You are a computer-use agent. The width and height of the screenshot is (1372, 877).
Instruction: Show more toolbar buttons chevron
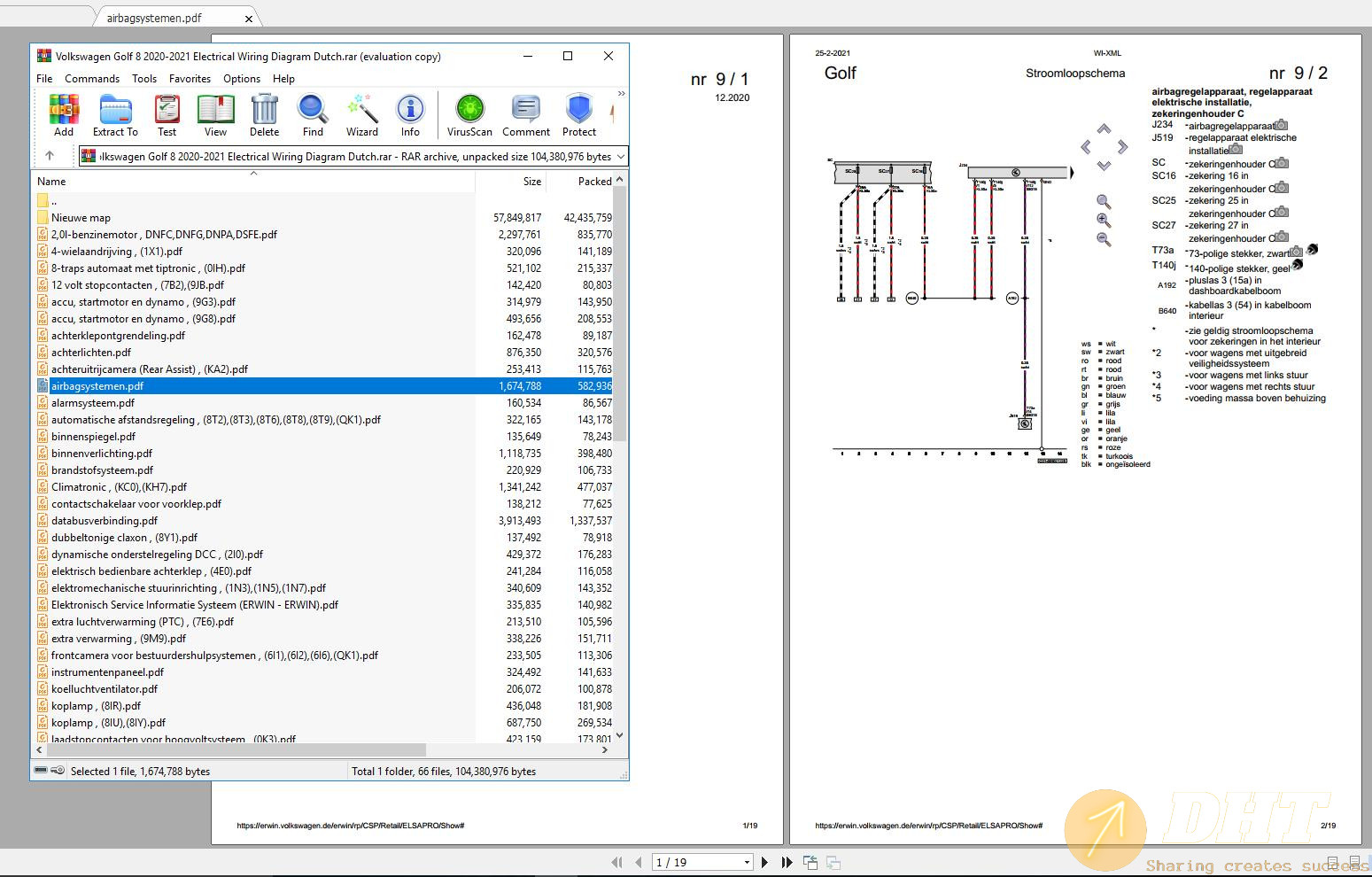click(x=622, y=93)
